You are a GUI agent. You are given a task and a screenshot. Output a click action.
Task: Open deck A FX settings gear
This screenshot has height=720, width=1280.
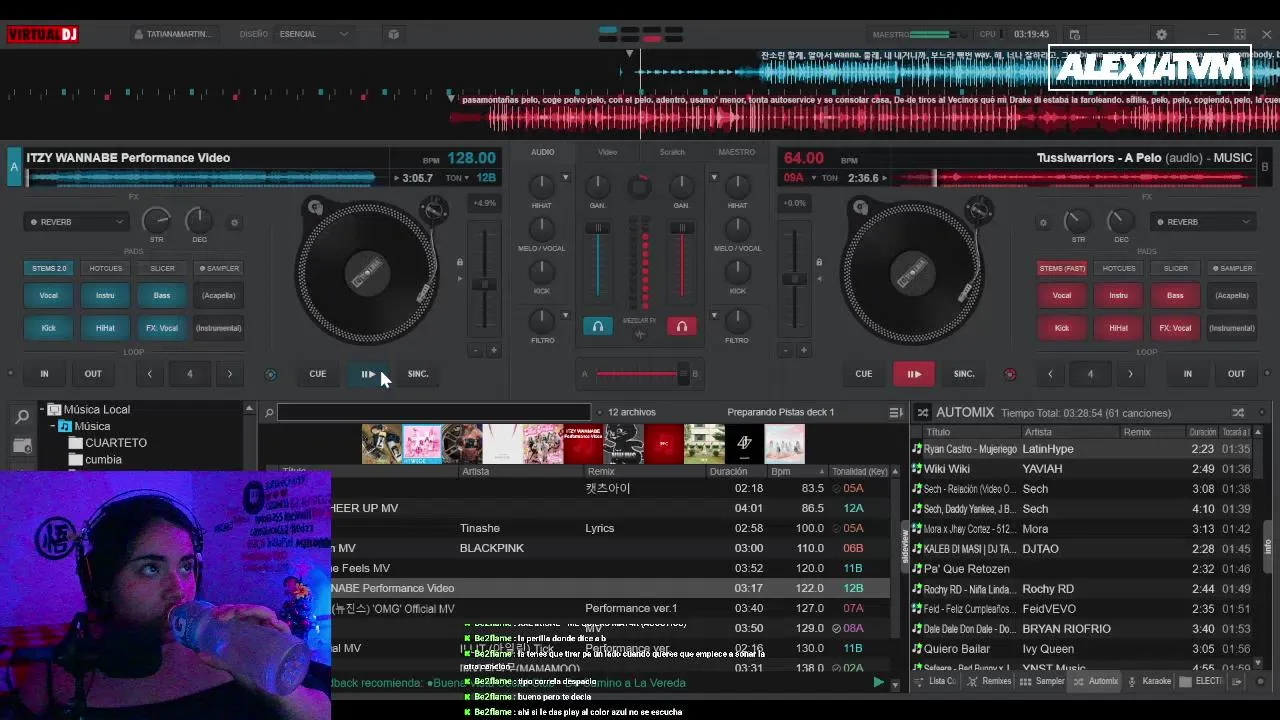pyautogui.click(x=235, y=223)
